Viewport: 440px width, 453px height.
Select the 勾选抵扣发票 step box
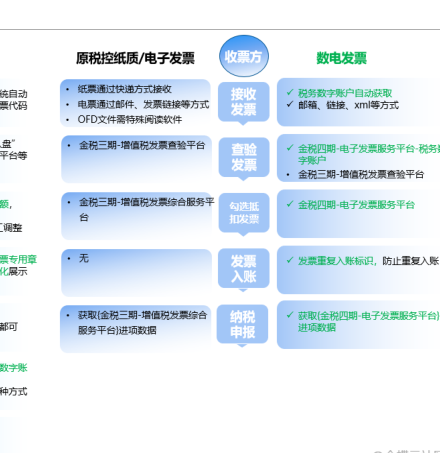point(244,213)
